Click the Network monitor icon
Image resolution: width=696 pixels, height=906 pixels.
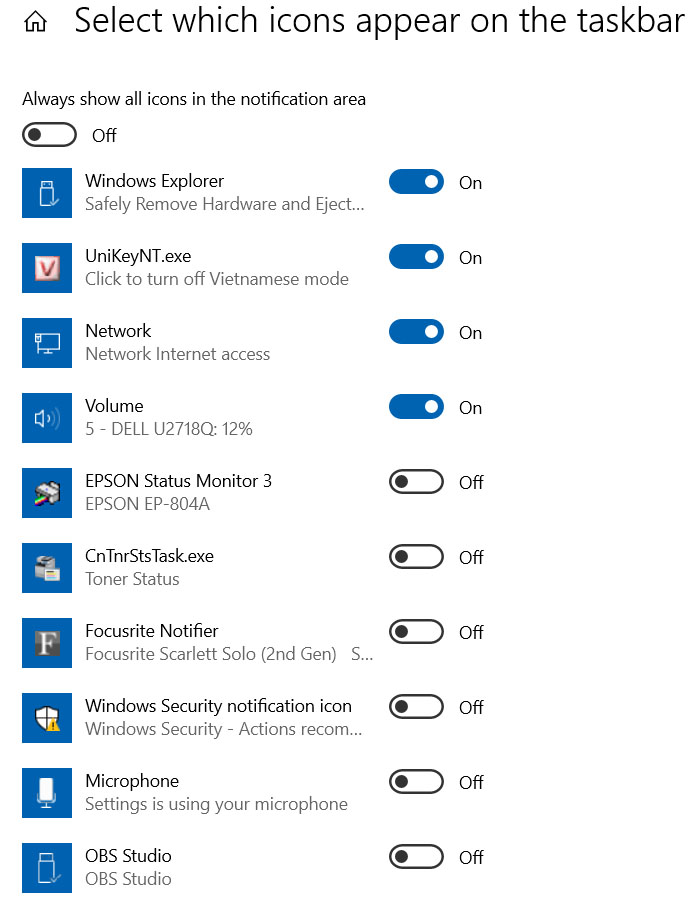click(47, 343)
